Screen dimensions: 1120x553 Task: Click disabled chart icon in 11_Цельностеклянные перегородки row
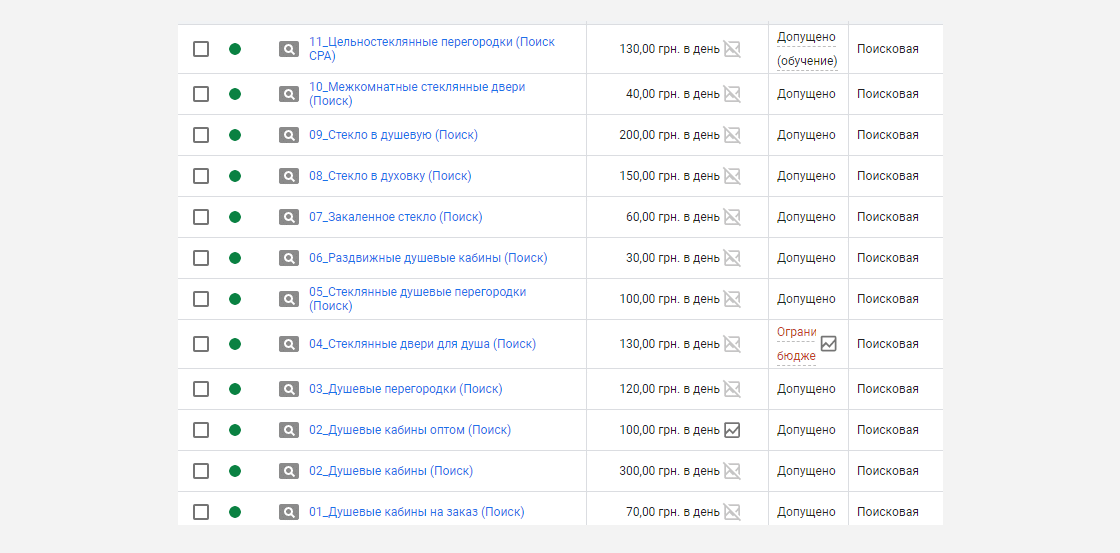tap(731, 49)
